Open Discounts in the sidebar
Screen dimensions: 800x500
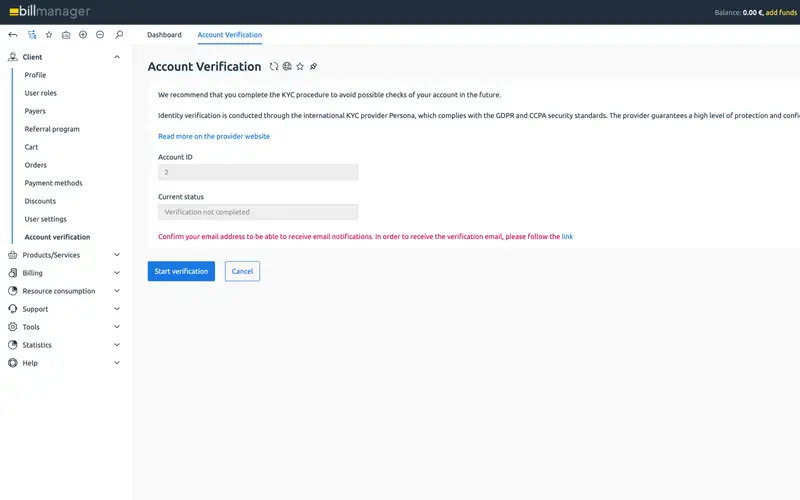click(40, 201)
